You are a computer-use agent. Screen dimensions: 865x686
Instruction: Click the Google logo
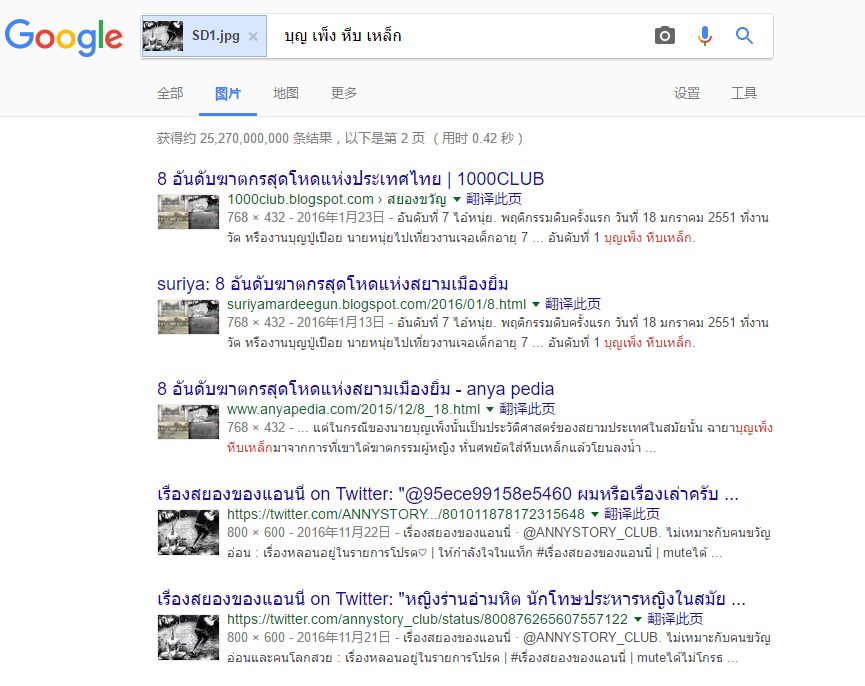click(63, 37)
